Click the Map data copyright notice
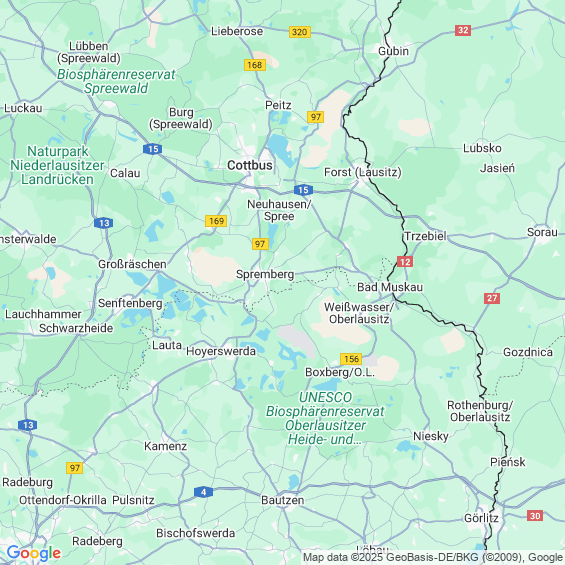Viewport: 565px width, 565px height. pyautogui.click(x=433, y=557)
